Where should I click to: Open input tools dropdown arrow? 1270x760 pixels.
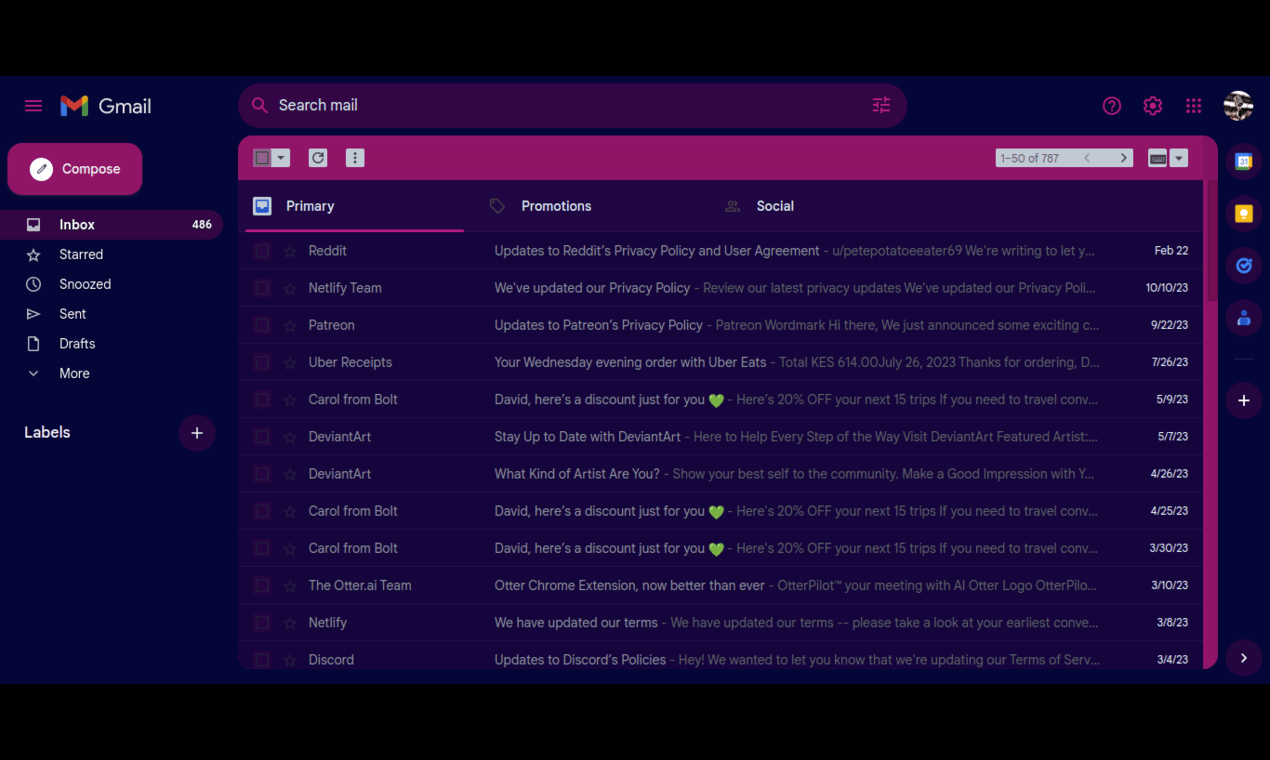pyautogui.click(x=1179, y=158)
